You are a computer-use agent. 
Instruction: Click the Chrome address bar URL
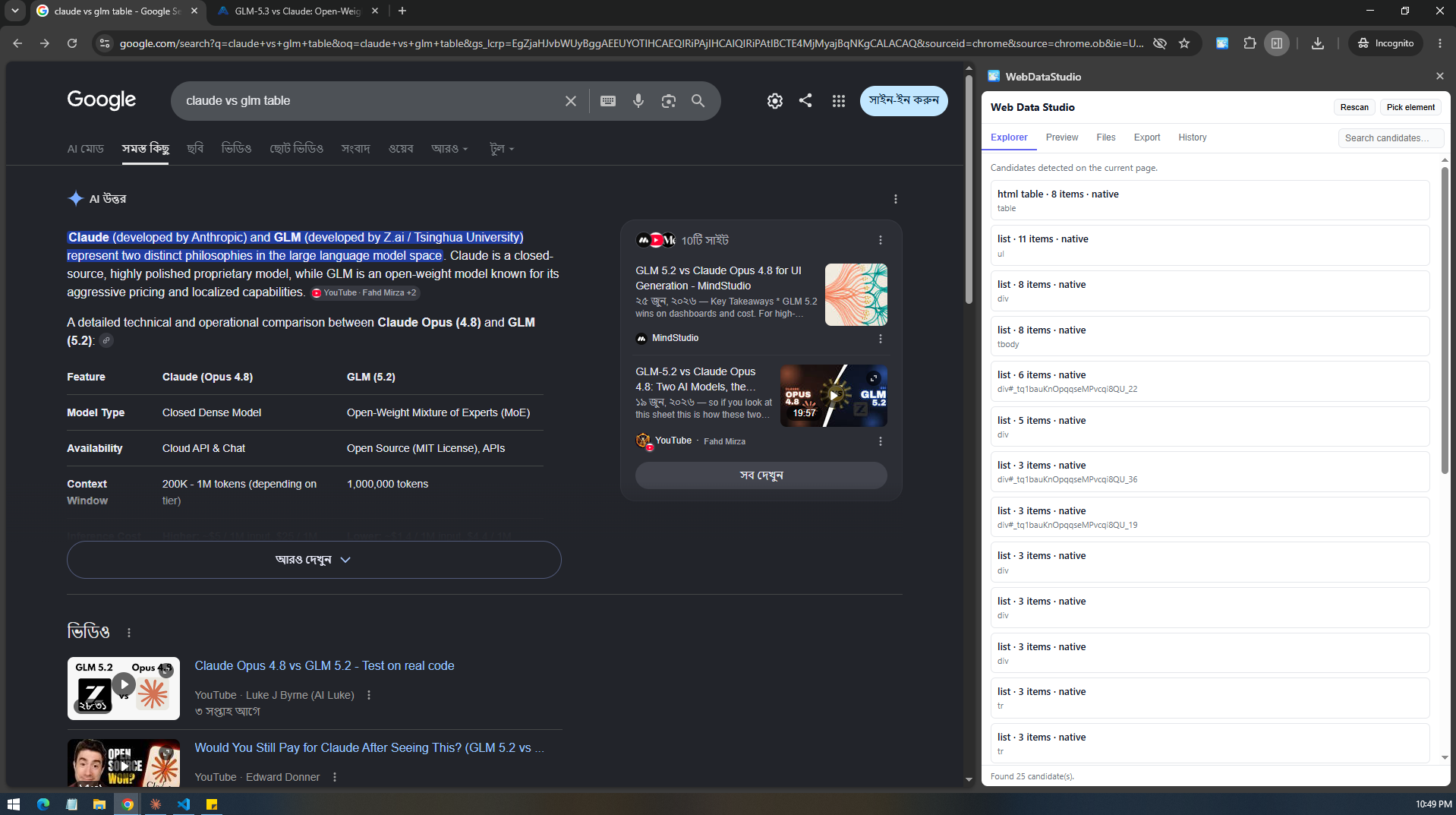click(x=632, y=43)
